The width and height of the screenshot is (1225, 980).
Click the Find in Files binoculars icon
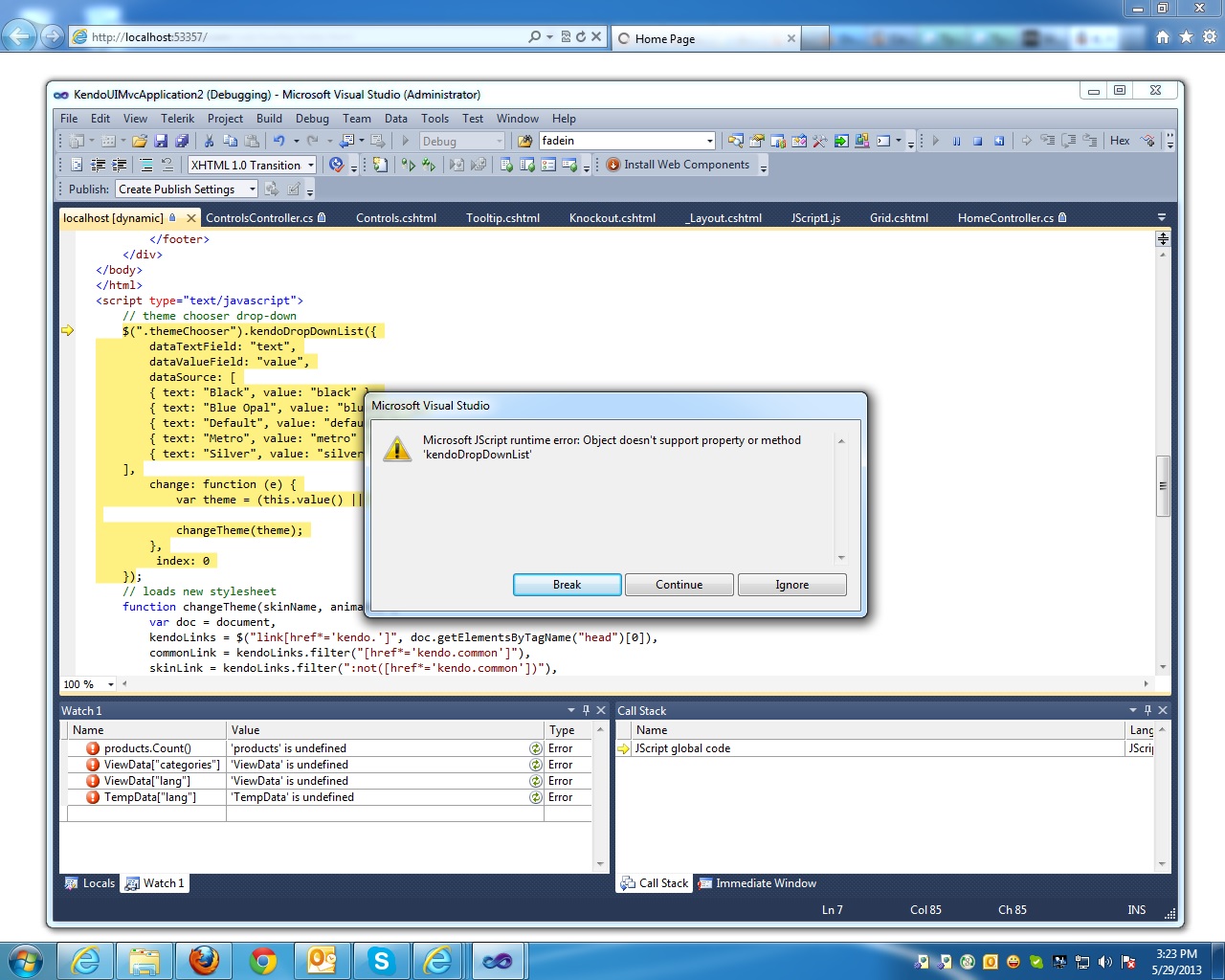(x=524, y=141)
